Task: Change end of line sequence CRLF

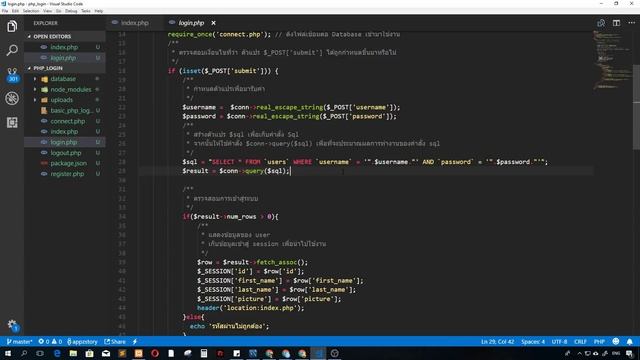Action: (x=580, y=342)
